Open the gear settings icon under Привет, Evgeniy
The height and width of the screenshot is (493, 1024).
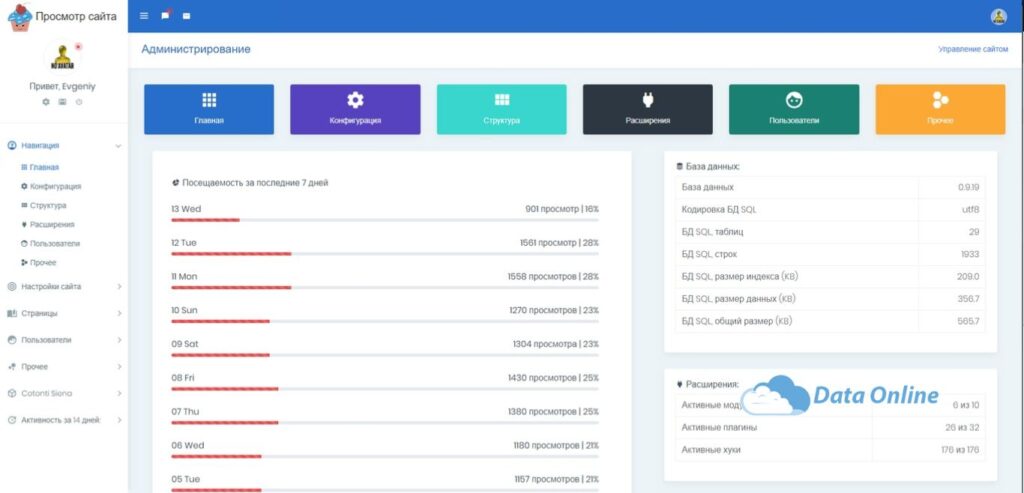pos(46,102)
